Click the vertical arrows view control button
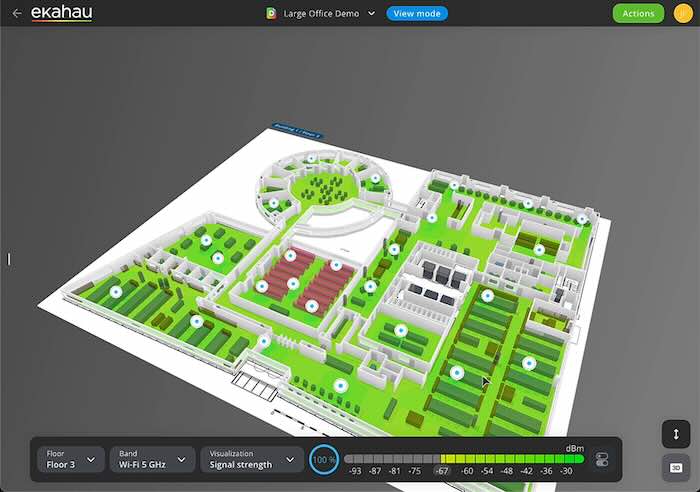This screenshot has width=700, height=492. (x=676, y=434)
